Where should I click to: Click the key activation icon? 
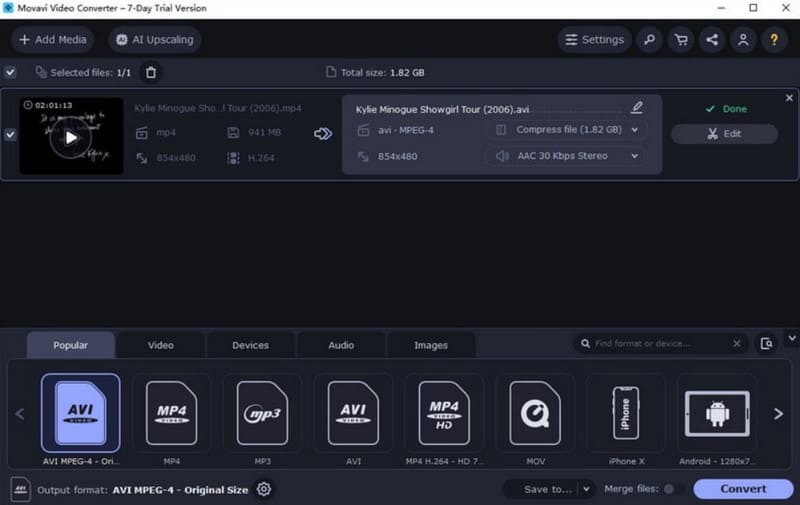click(x=649, y=40)
